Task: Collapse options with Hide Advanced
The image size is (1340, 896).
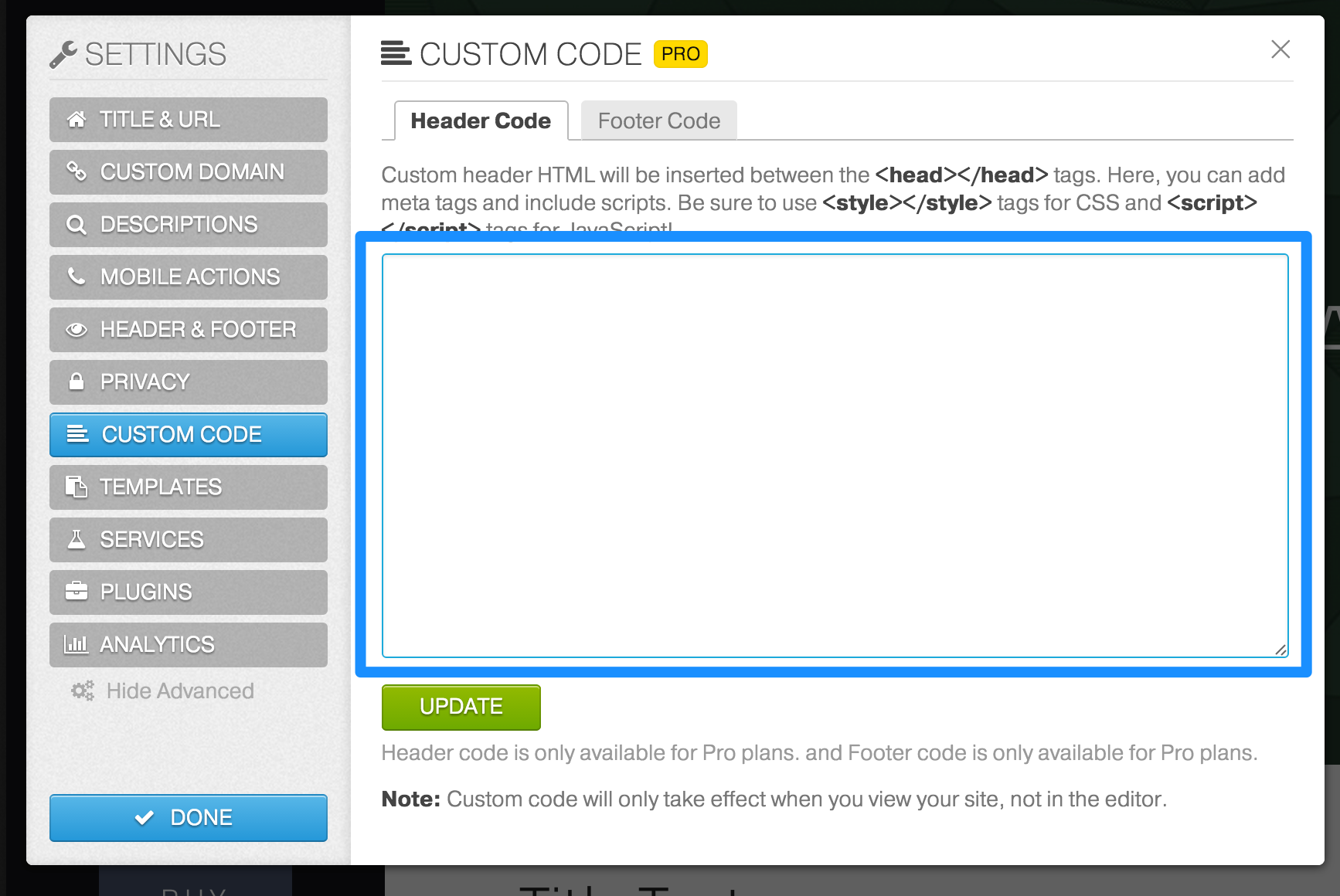Action: (179, 691)
